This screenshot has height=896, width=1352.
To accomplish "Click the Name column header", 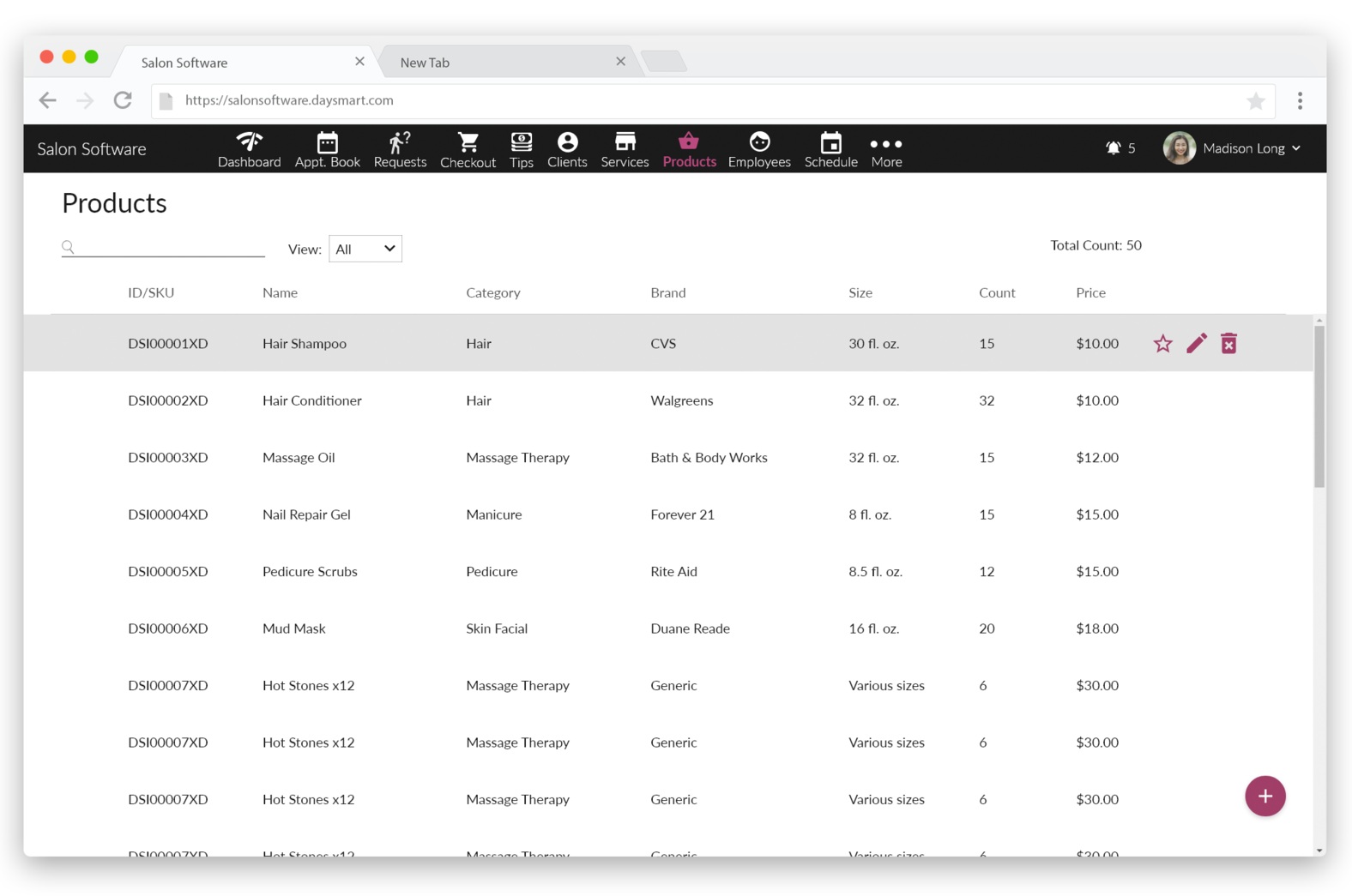I will pyautogui.click(x=280, y=292).
